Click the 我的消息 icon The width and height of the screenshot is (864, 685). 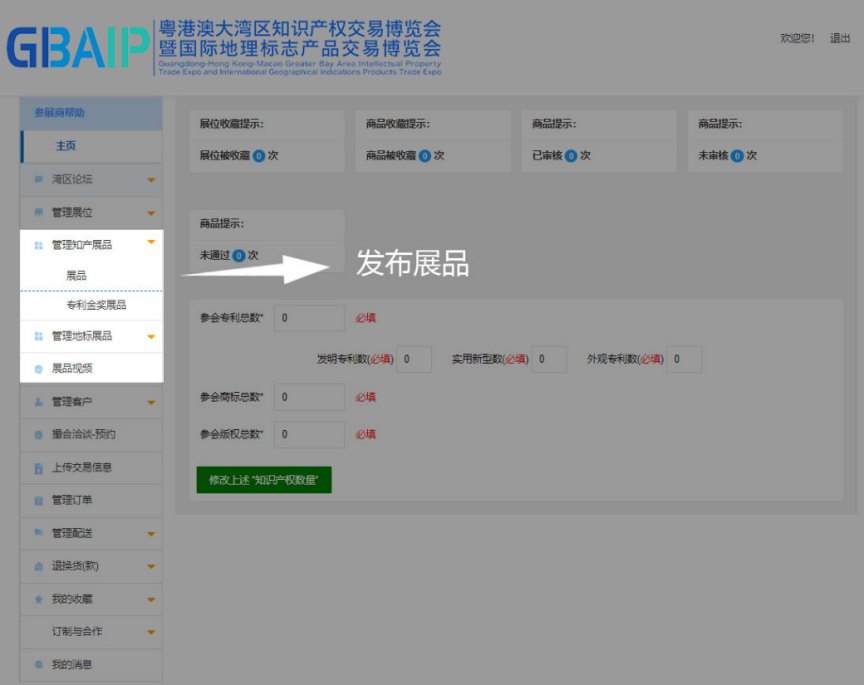39,665
